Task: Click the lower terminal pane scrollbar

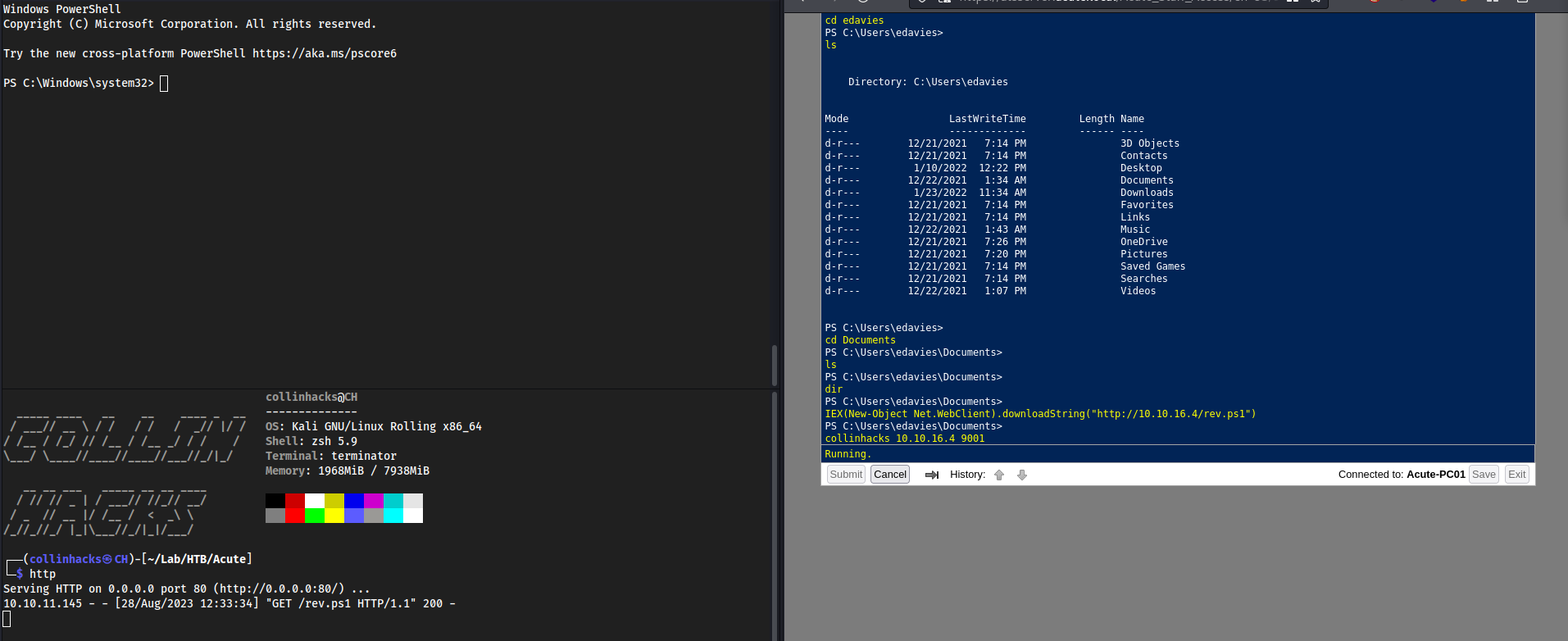Action: (775, 516)
